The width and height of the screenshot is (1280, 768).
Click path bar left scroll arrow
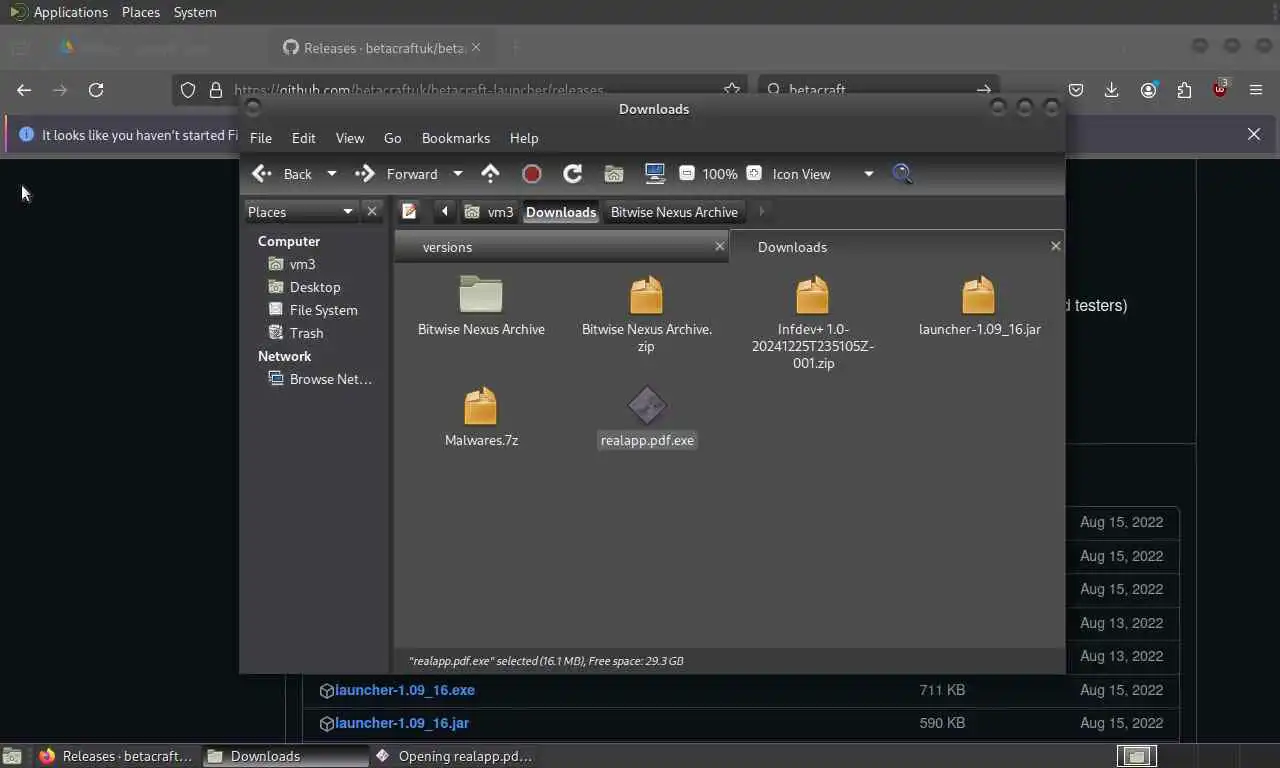point(444,211)
